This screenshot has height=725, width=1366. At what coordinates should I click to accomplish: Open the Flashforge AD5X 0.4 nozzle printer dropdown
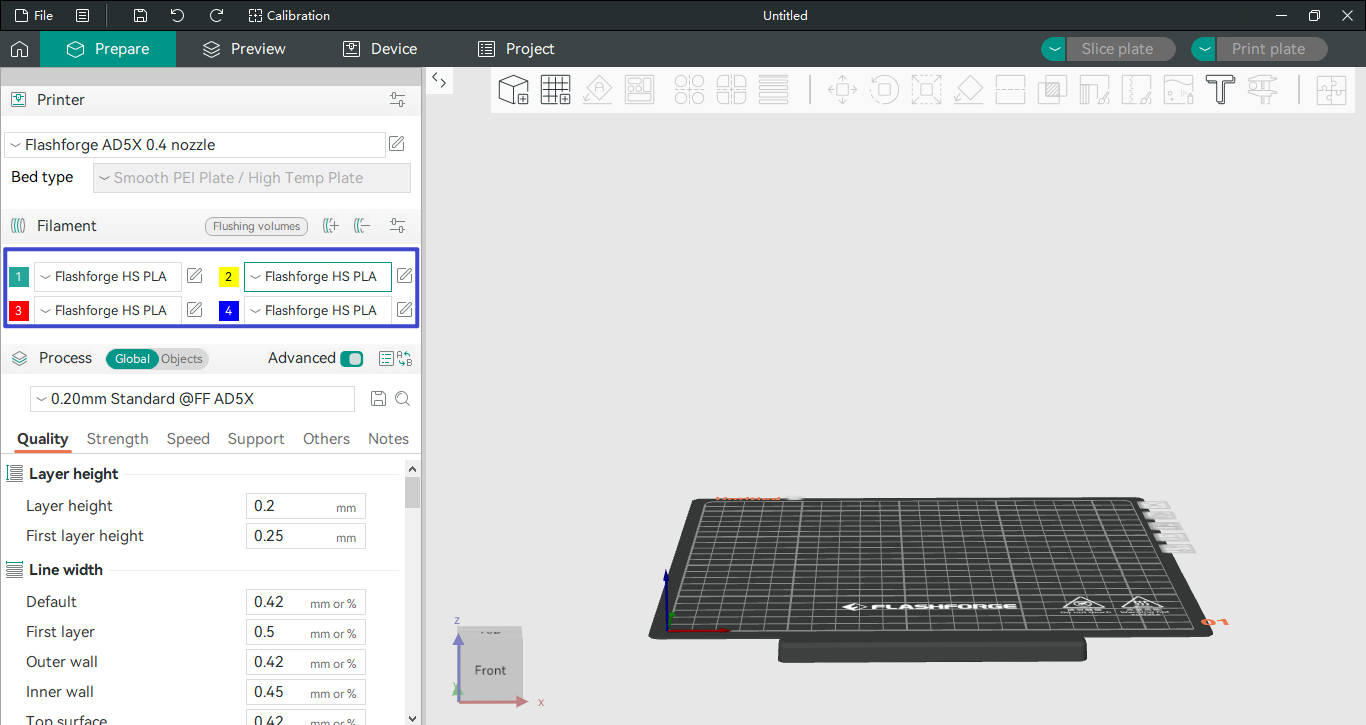pyautogui.click(x=195, y=145)
